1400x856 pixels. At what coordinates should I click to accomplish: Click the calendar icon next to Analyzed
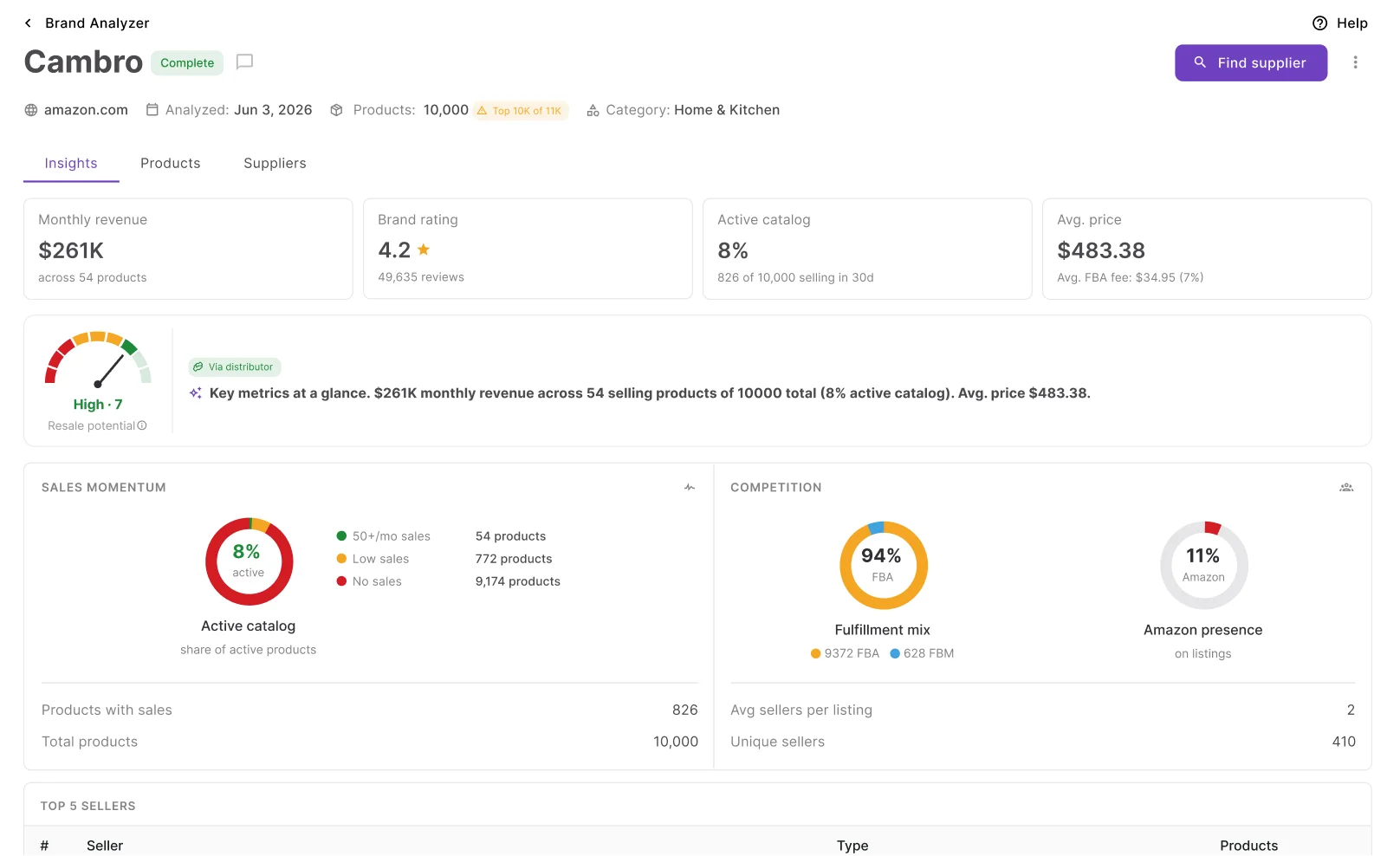[152, 110]
